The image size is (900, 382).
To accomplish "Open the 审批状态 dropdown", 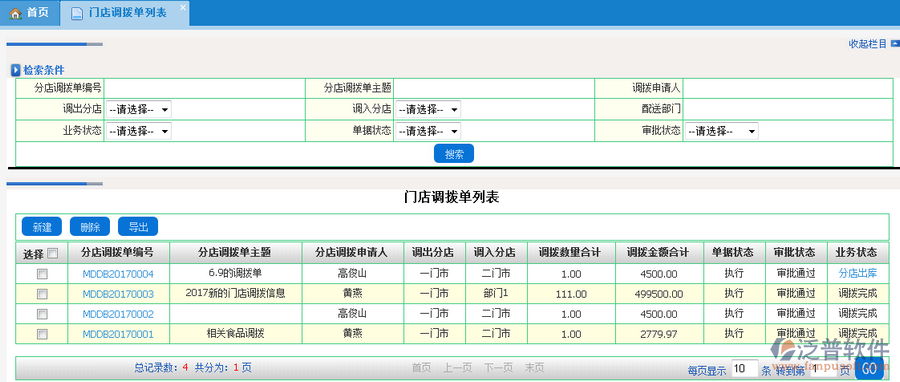I will (721, 131).
